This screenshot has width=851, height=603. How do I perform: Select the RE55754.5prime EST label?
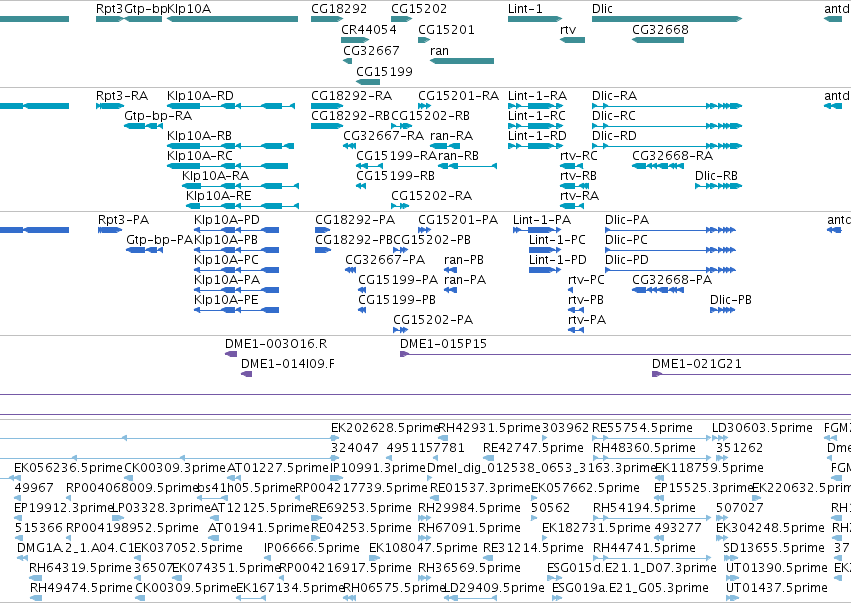pos(643,428)
